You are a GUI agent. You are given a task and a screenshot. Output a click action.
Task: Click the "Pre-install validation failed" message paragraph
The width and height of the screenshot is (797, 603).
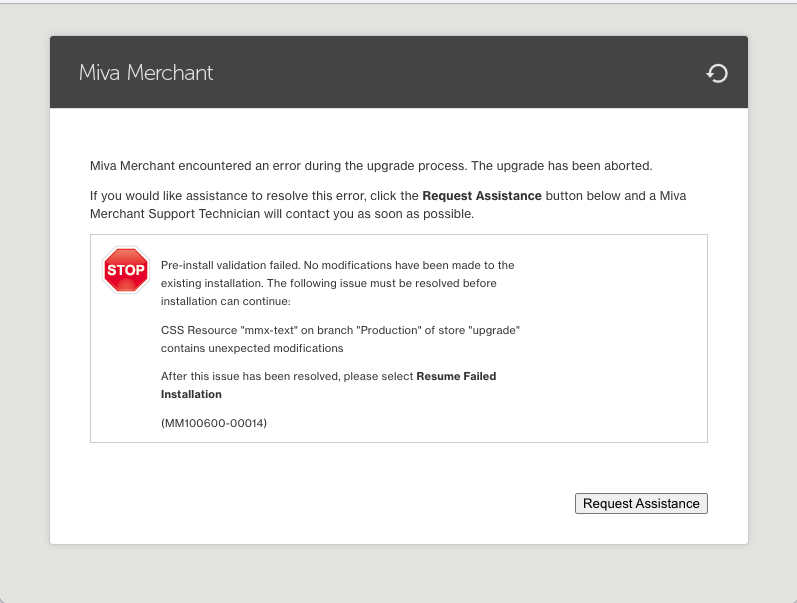[338, 283]
